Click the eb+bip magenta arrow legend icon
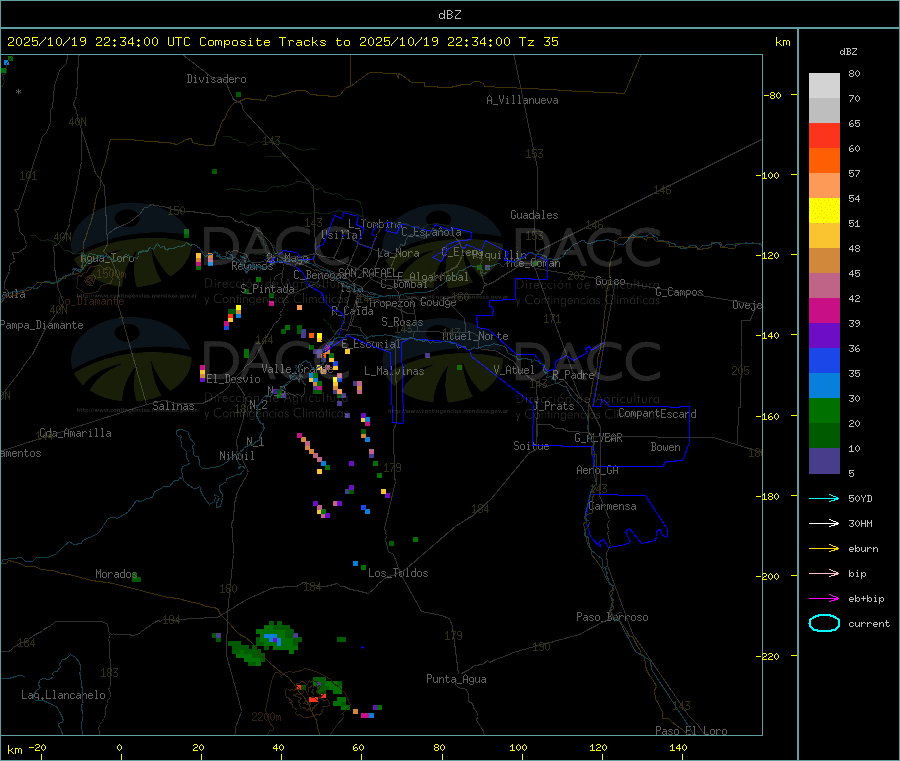900x761 pixels. click(824, 598)
